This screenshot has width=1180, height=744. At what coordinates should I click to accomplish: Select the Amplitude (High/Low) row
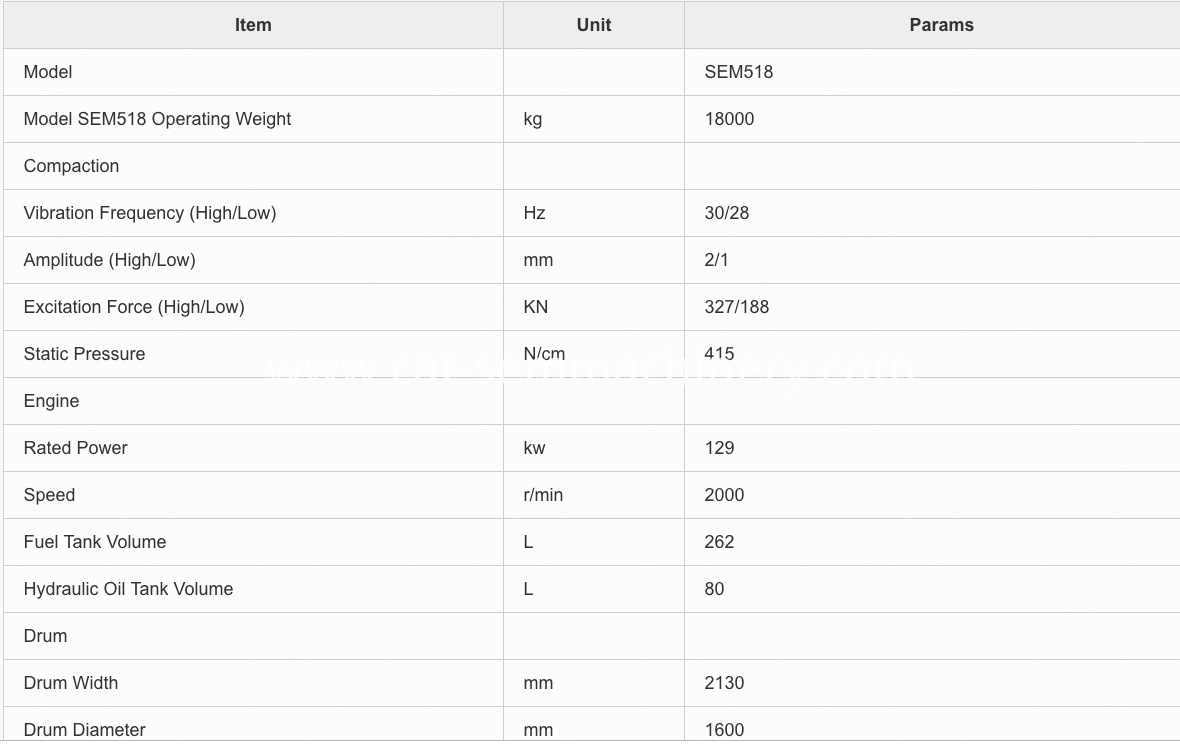592,260
